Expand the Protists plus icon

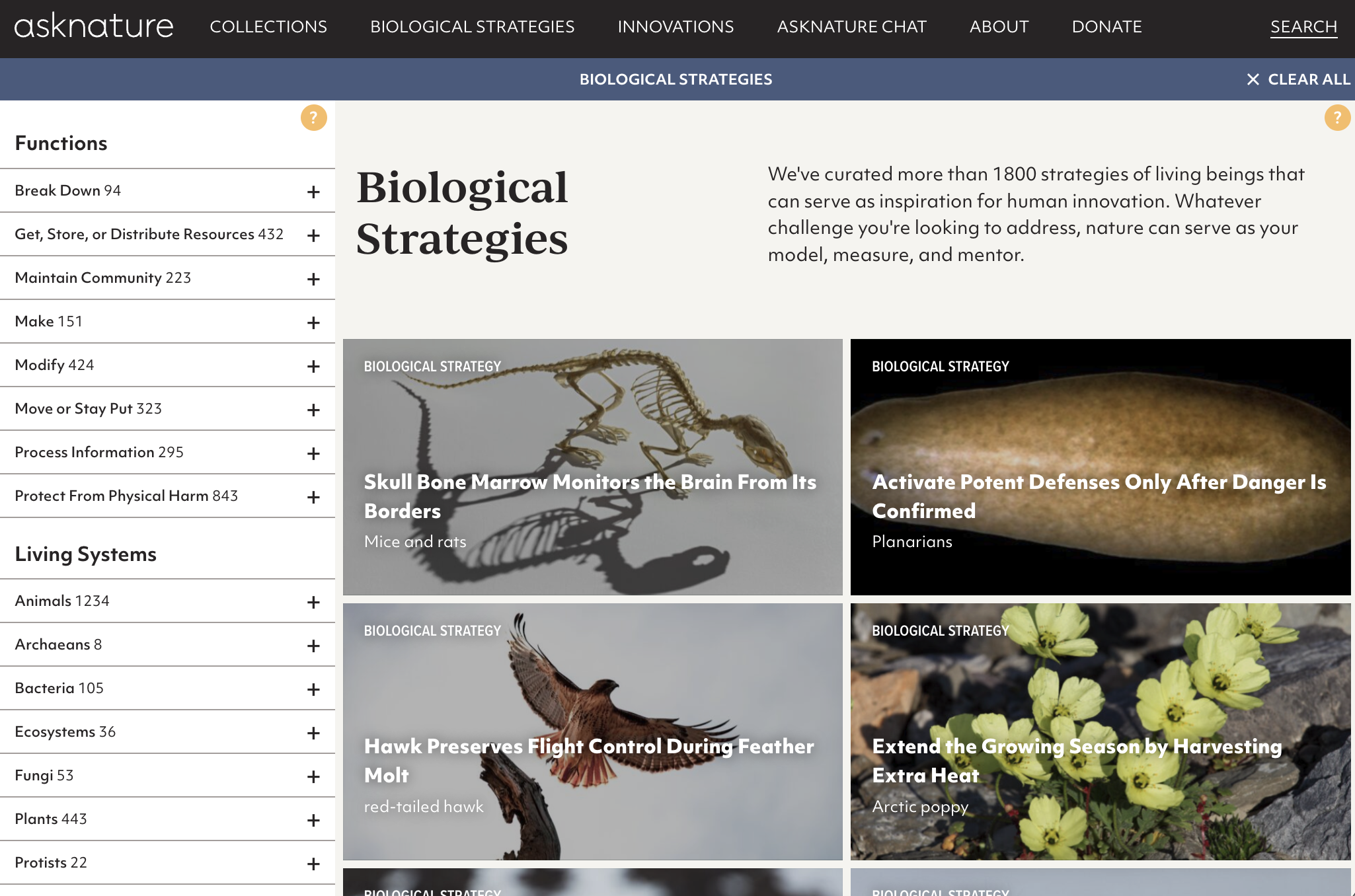click(x=313, y=864)
